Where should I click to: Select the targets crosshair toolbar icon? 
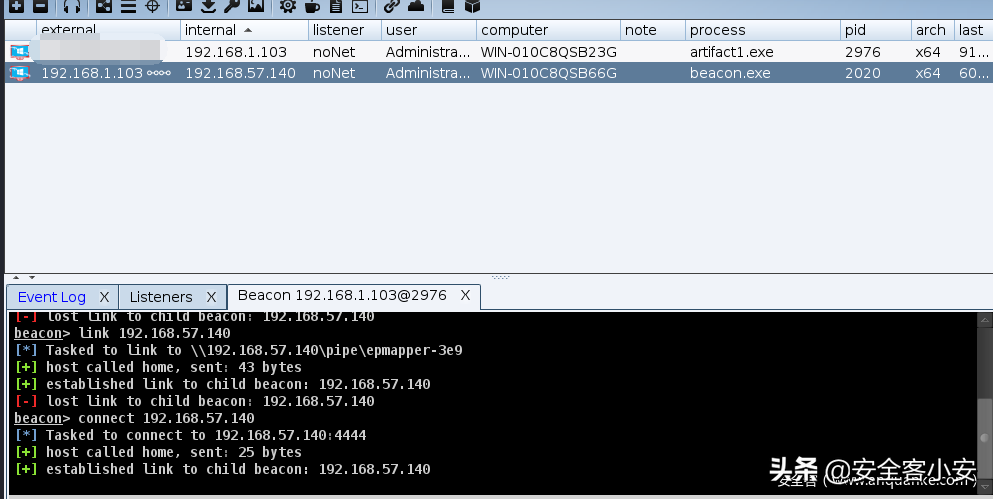pos(153,6)
